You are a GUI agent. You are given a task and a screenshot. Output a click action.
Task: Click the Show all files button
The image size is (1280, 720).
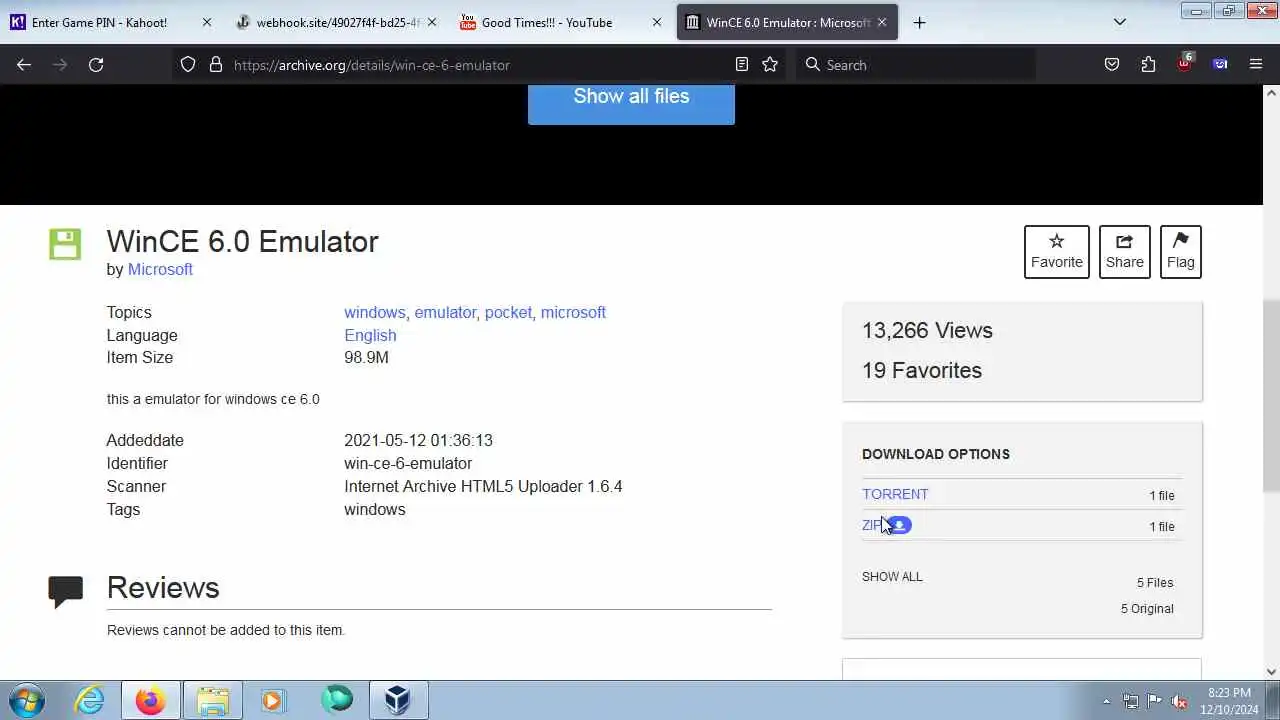pos(631,98)
